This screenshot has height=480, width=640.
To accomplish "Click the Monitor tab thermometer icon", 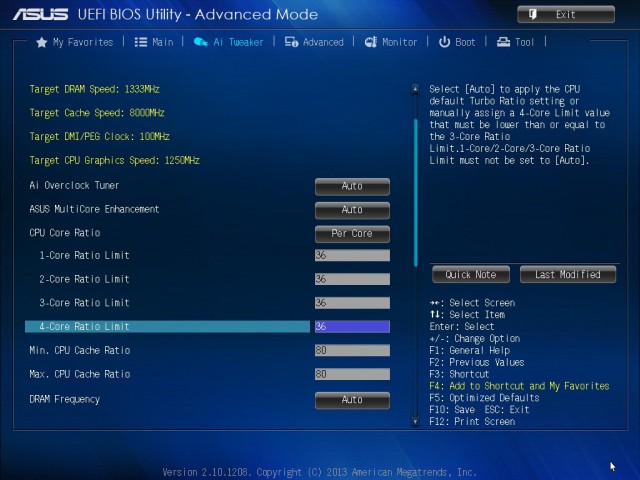I will pyautogui.click(x=371, y=42).
